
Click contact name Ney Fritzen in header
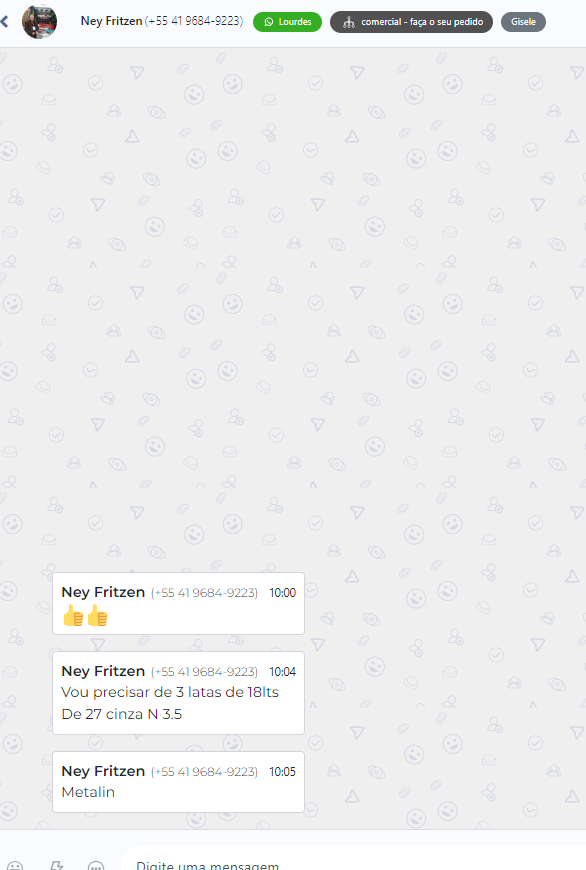111,21
